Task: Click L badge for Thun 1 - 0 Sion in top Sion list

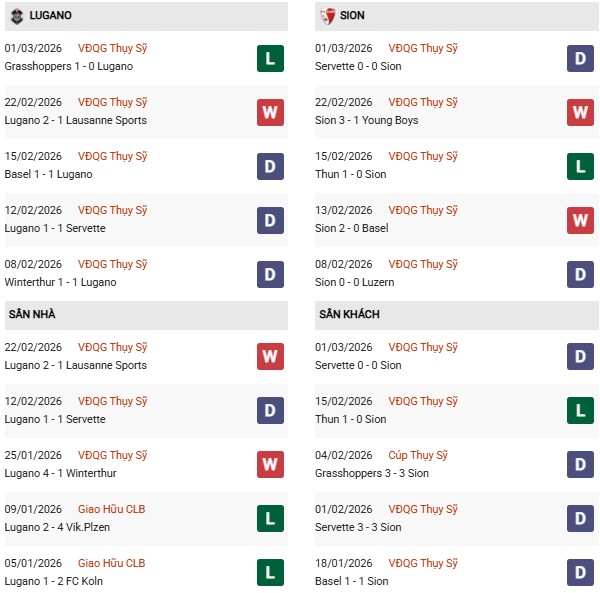Action: [x=581, y=166]
